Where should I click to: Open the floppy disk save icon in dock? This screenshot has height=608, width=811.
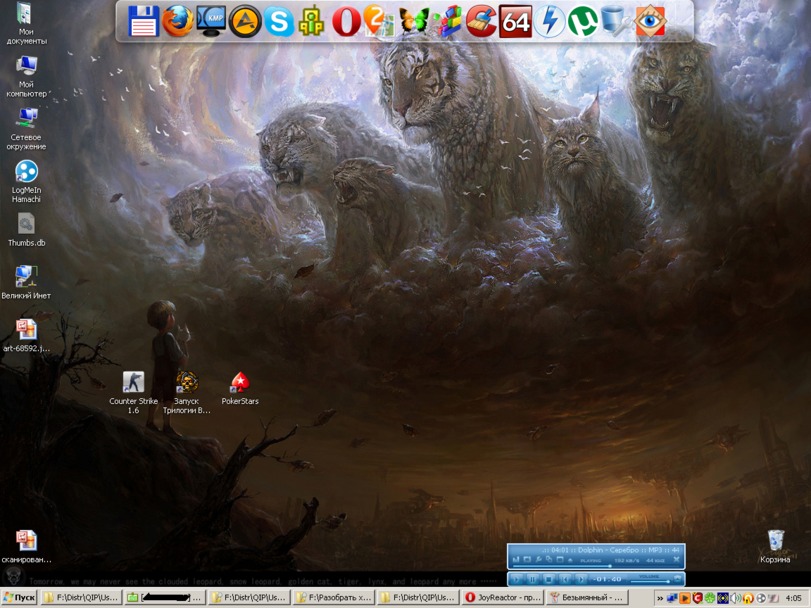coord(143,21)
